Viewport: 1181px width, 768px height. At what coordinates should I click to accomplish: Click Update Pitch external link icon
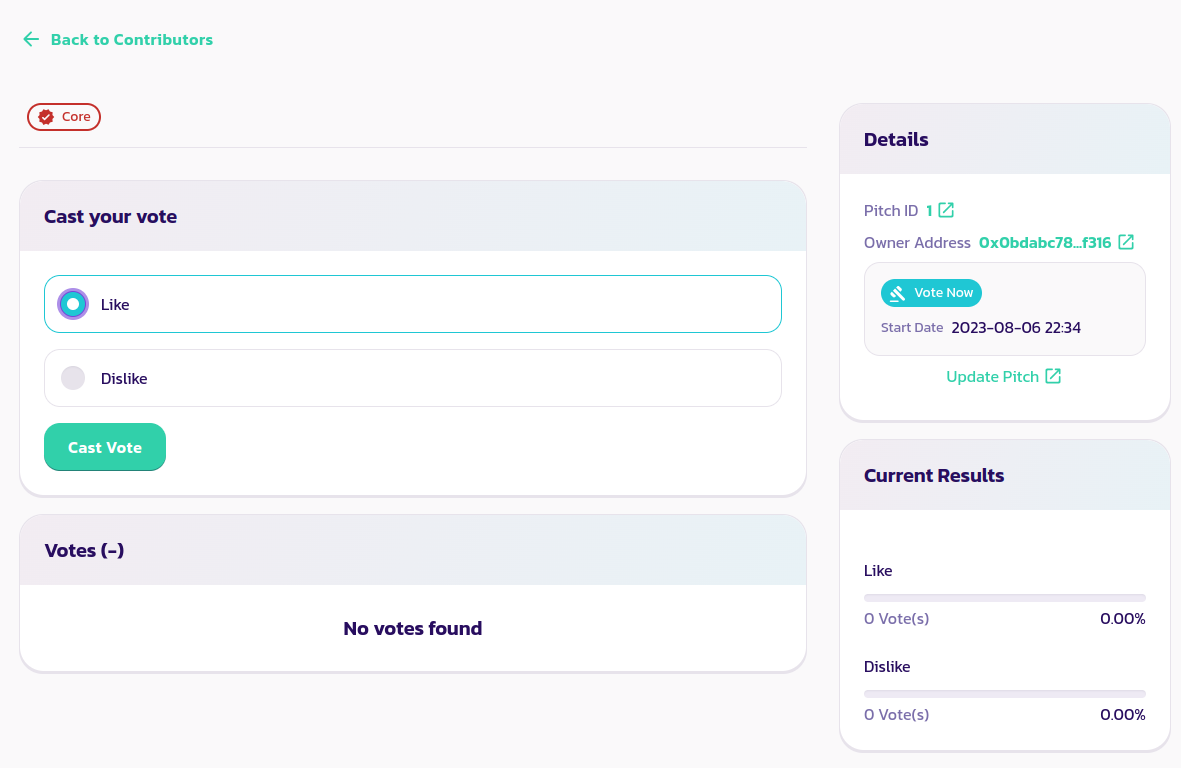1053,376
